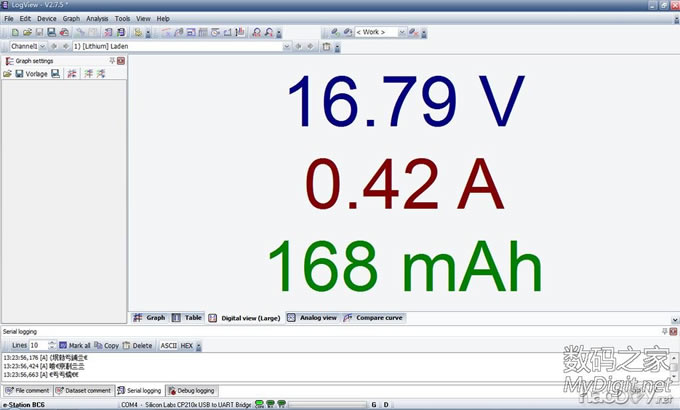Viewport: 680px width, 410px height.
Task: Close the Graph settings panel
Action: [x=121, y=61]
